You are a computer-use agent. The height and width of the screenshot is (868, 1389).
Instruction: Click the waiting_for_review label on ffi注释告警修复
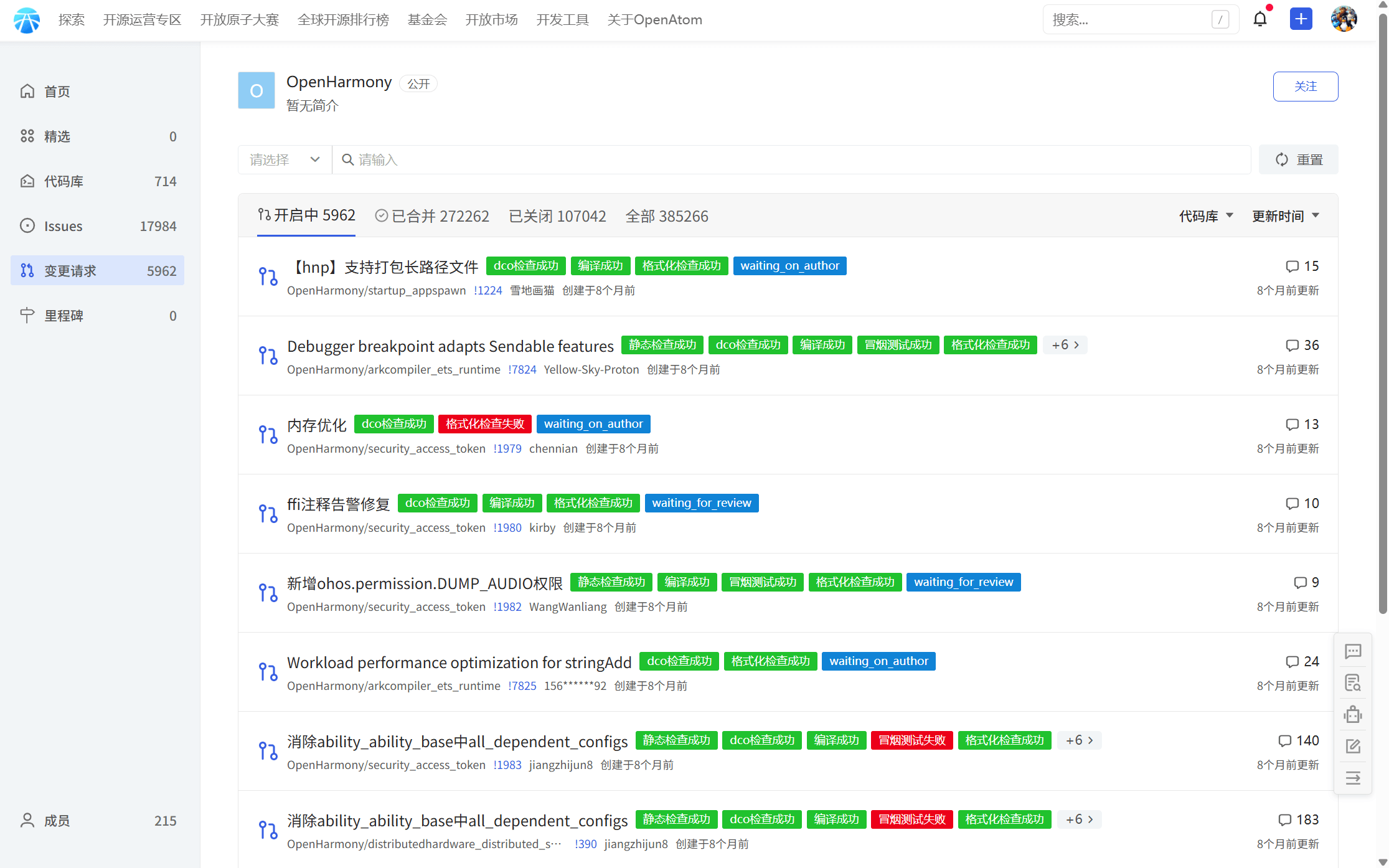(x=702, y=503)
